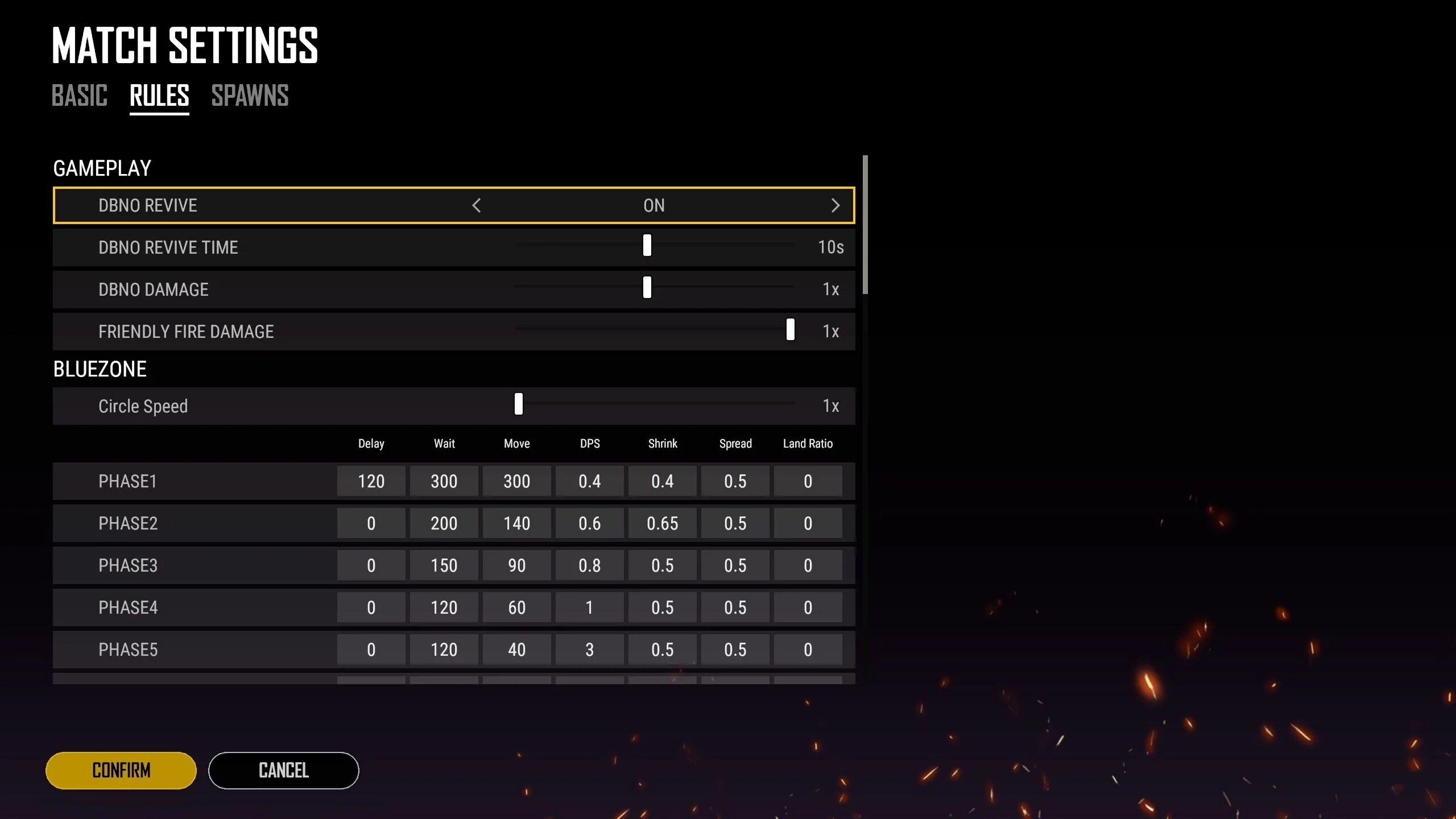Click PHASE1 Delay value field
The image size is (1456, 819).
(x=370, y=481)
